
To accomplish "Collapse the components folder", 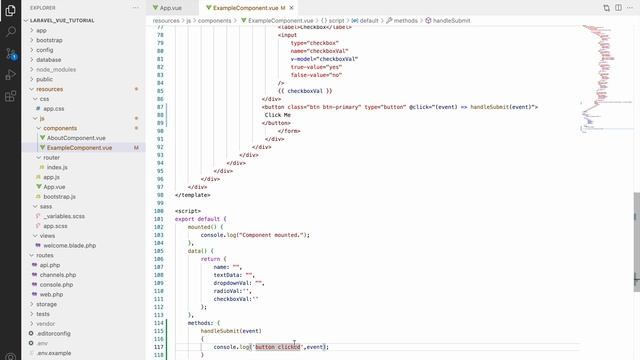I will [x=60, y=128].
